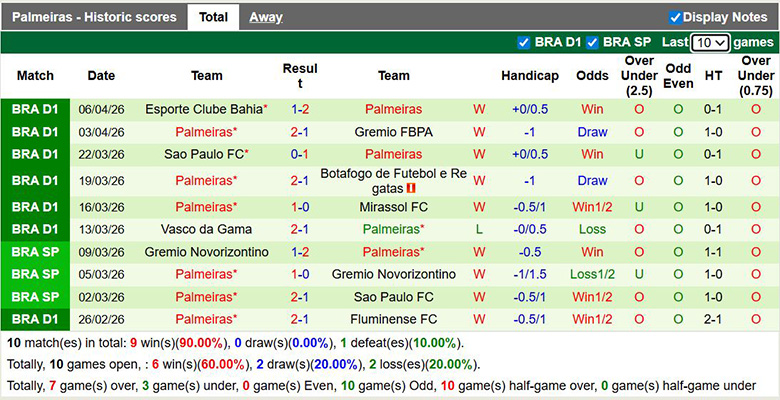
Task: Click the Odd Even column header
Action: tap(678, 76)
